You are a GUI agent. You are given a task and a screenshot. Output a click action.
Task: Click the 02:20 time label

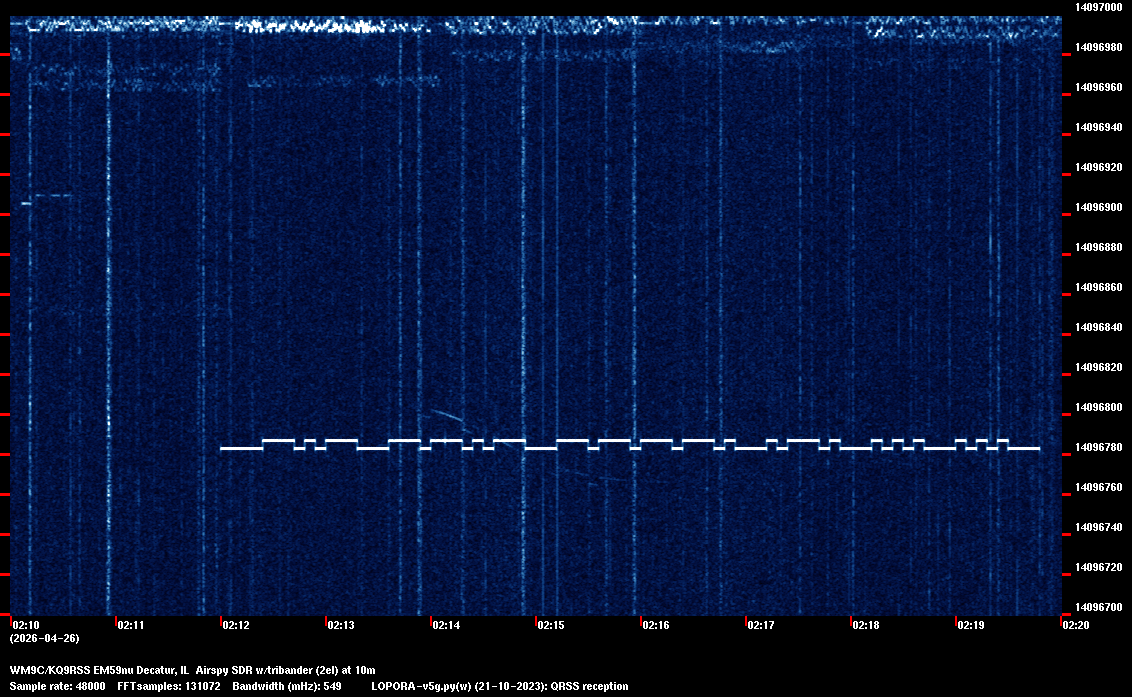[x=1076, y=625]
